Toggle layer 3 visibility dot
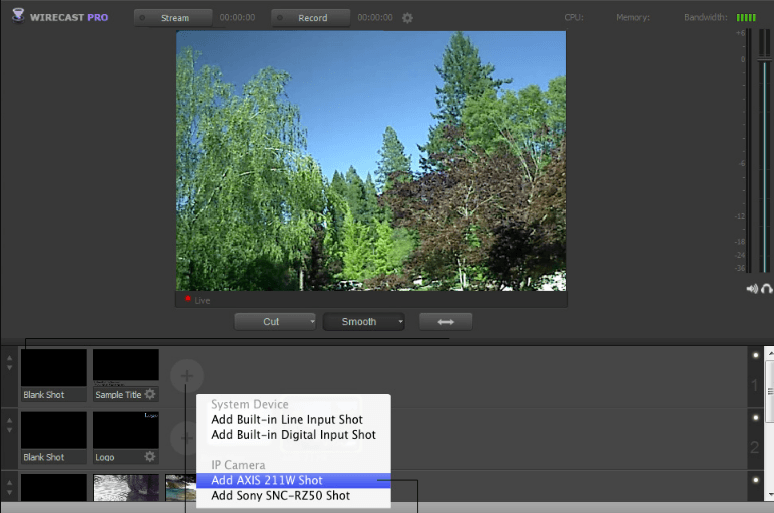 tap(755, 480)
